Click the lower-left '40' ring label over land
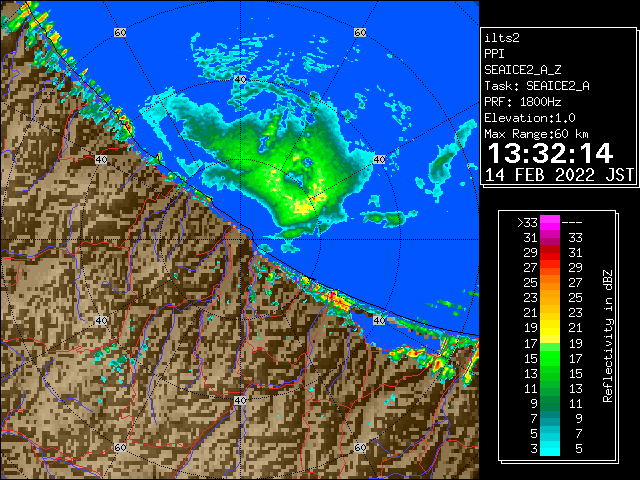Viewport: 640px width, 480px height. click(x=101, y=321)
